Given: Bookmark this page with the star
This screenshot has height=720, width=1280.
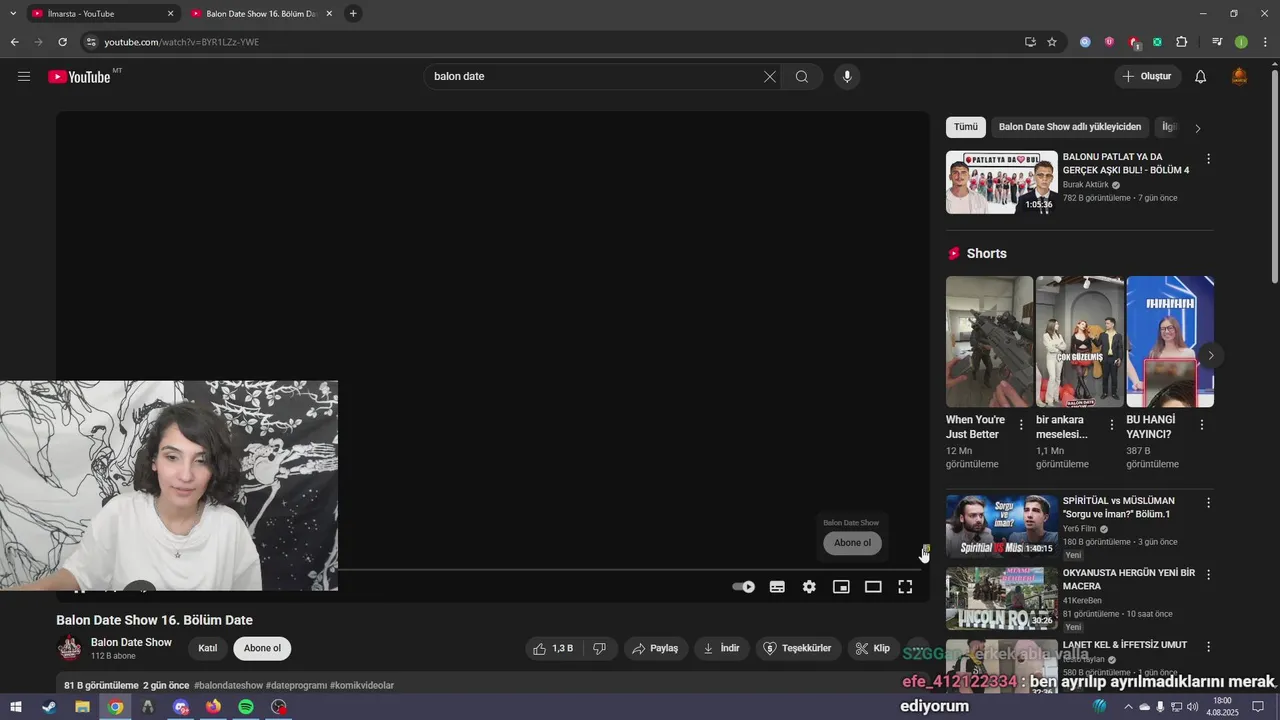Looking at the screenshot, I should pyautogui.click(x=1052, y=42).
